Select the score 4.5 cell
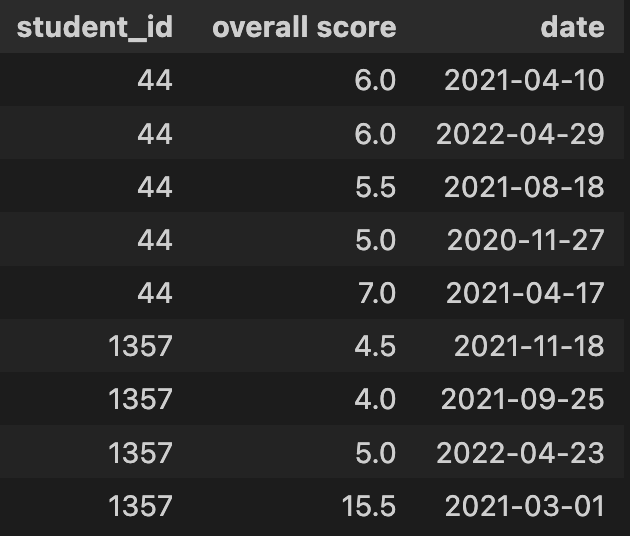This screenshot has width=630, height=536. [375, 346]
